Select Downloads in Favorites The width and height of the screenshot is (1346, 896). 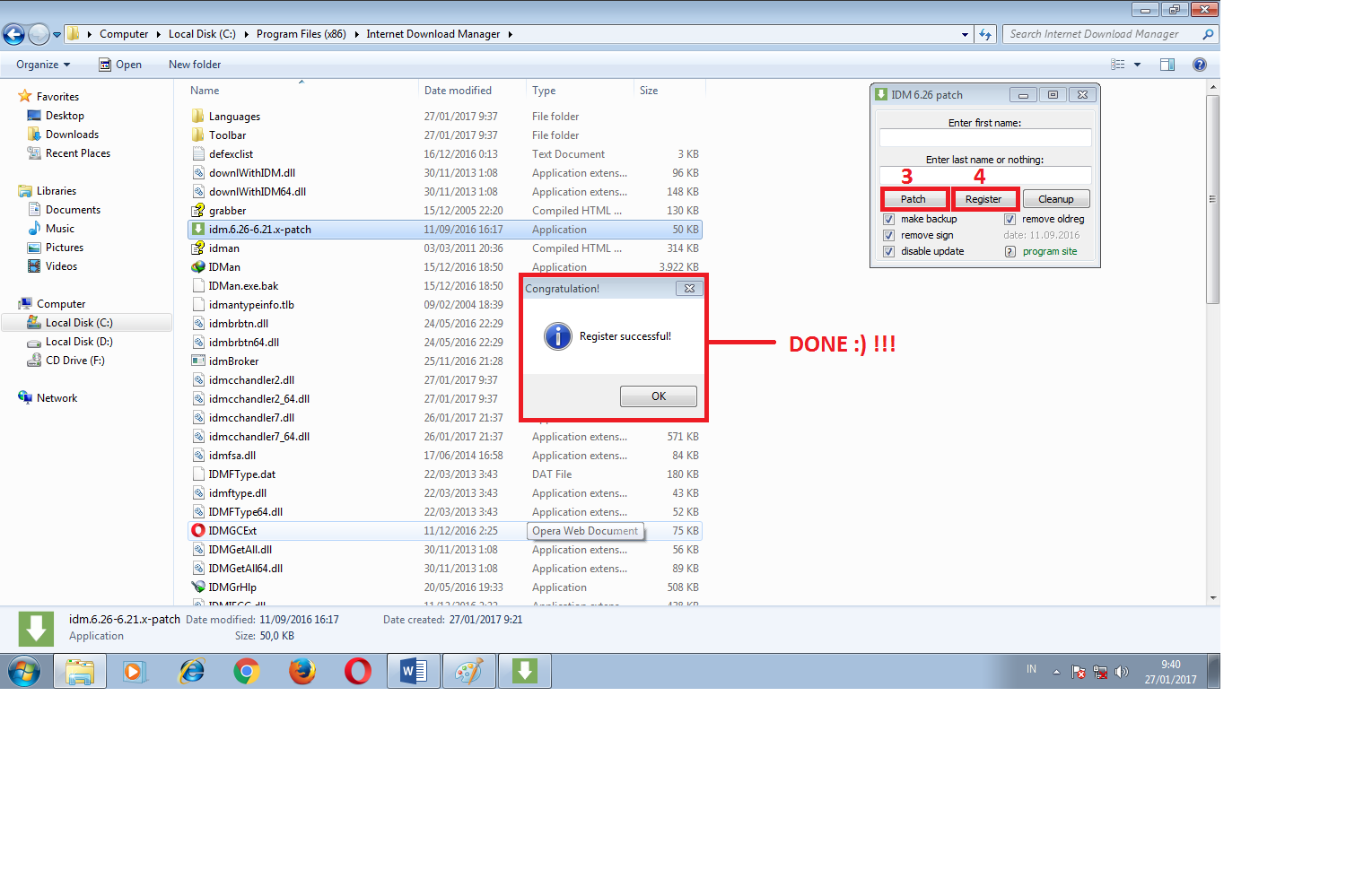click(72, 135)
